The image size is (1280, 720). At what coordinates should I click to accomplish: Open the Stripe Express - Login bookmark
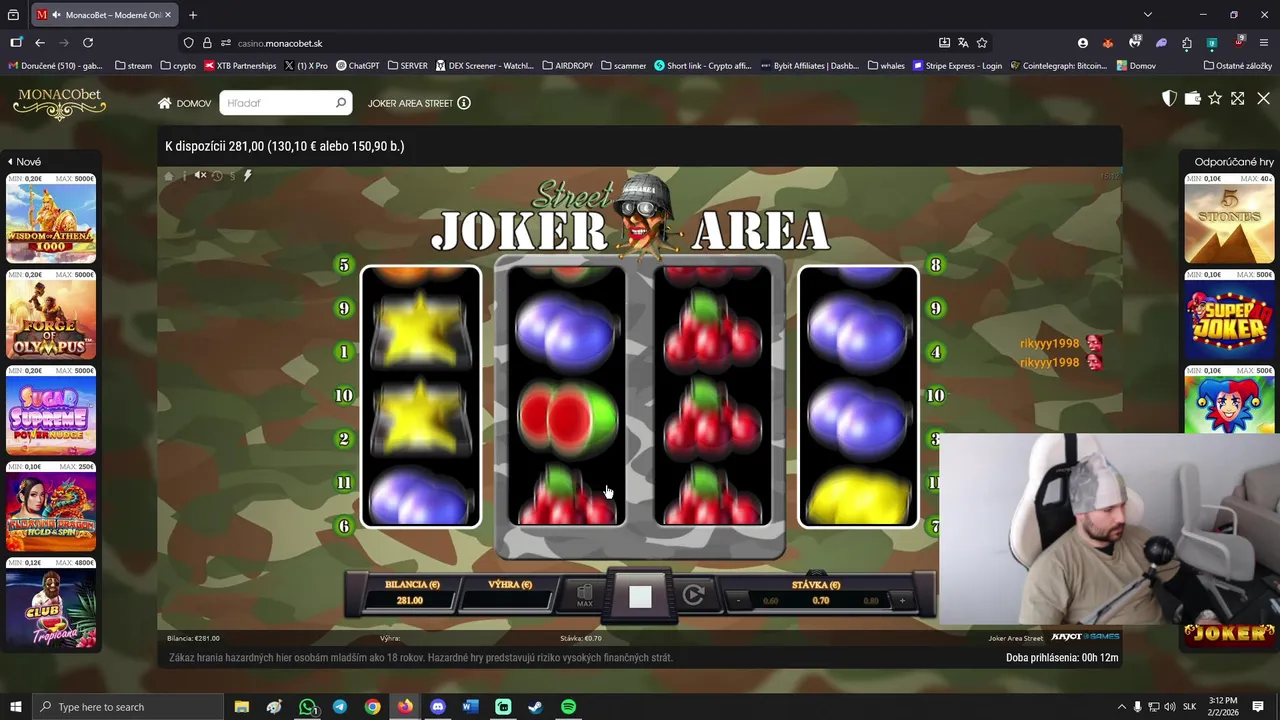[x=957, y=66]
